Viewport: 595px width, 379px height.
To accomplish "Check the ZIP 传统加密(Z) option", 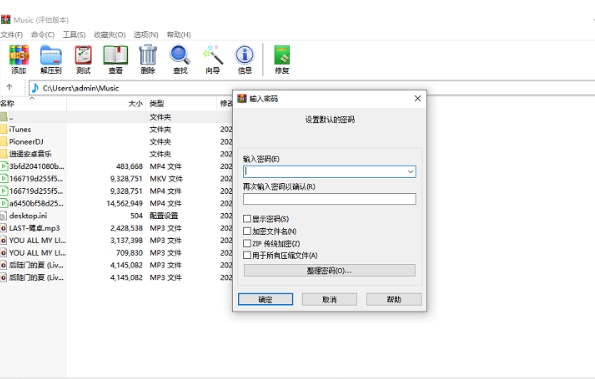I will point(247,243).
